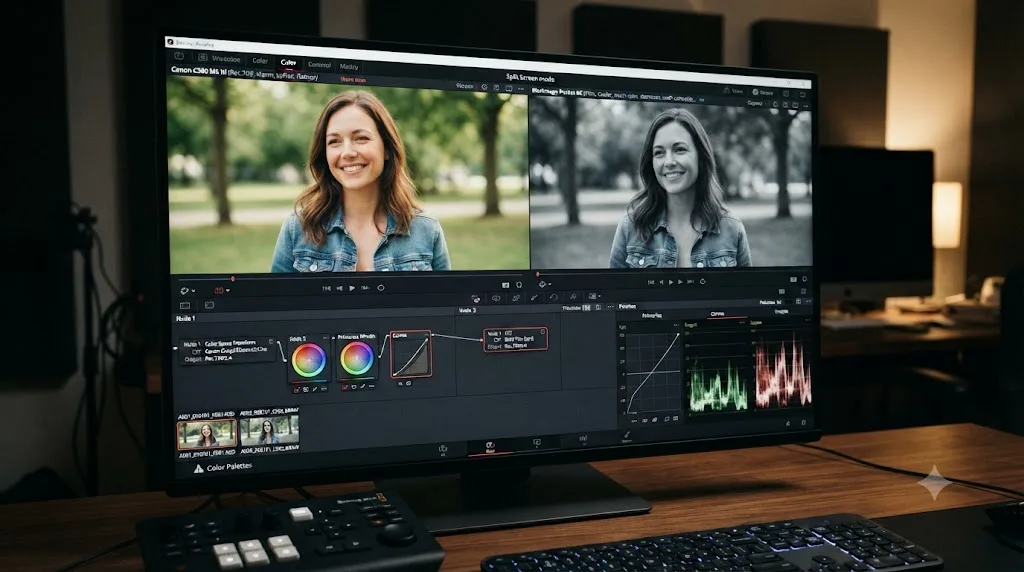Click the Color page icon in bottom bar
The height and width of the screenshot is (572, 1024).
[490, 447]
